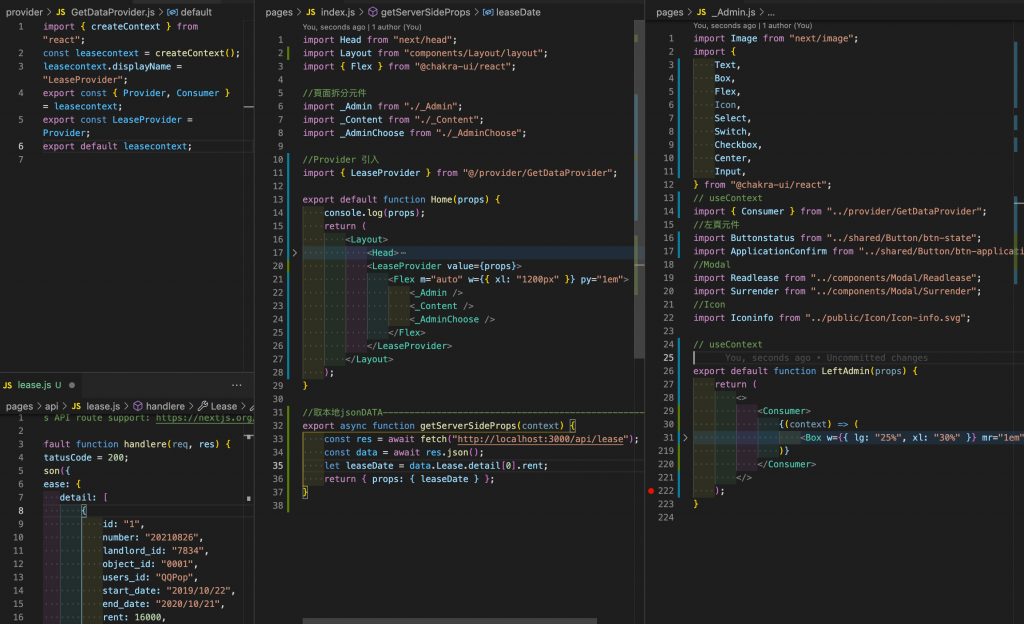Click 'LeaseProvider value={props}' opening tag
This screenshot has height=624, width=1024.
coord(444,266)
